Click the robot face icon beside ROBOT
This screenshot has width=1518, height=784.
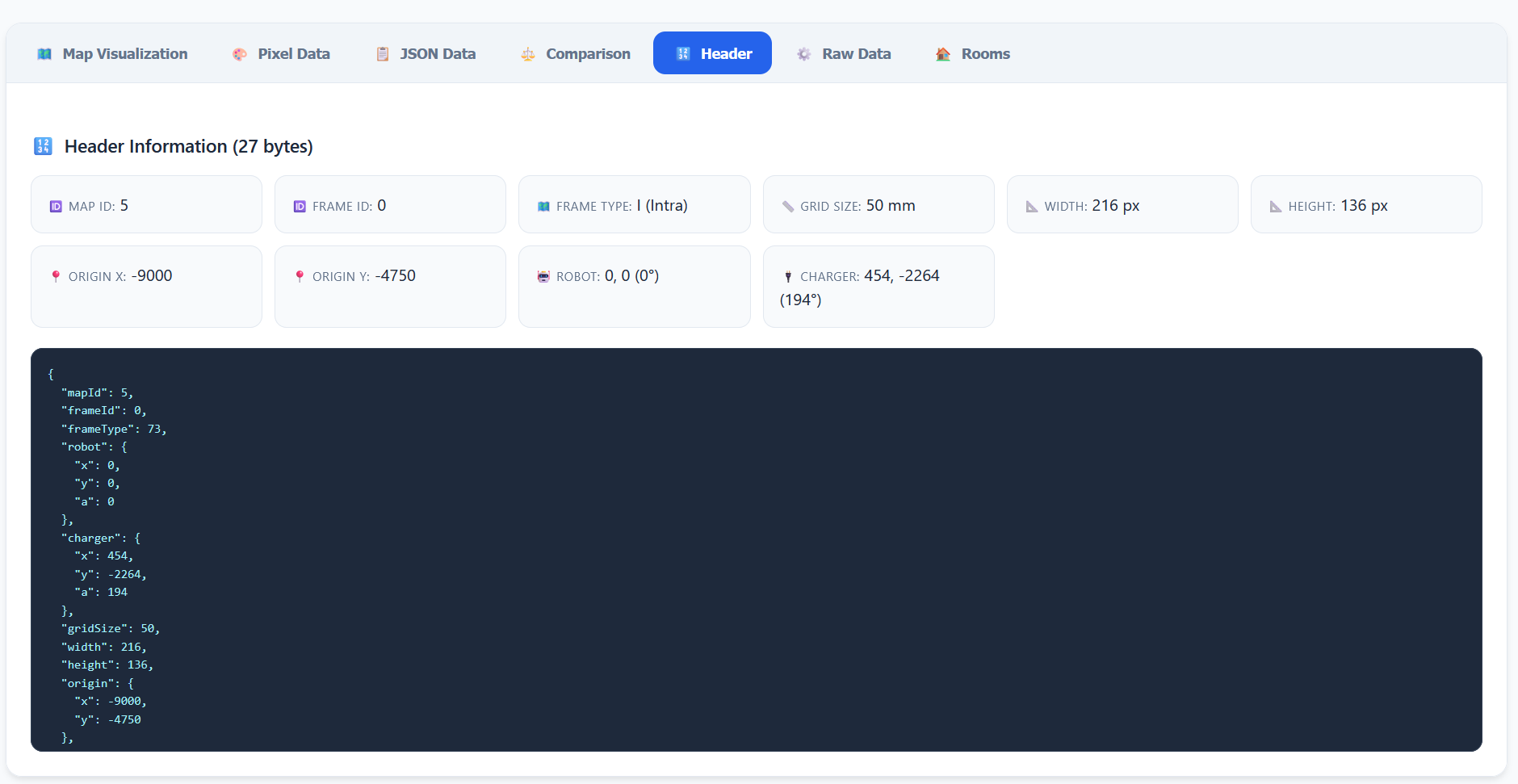tap(543, 277)
